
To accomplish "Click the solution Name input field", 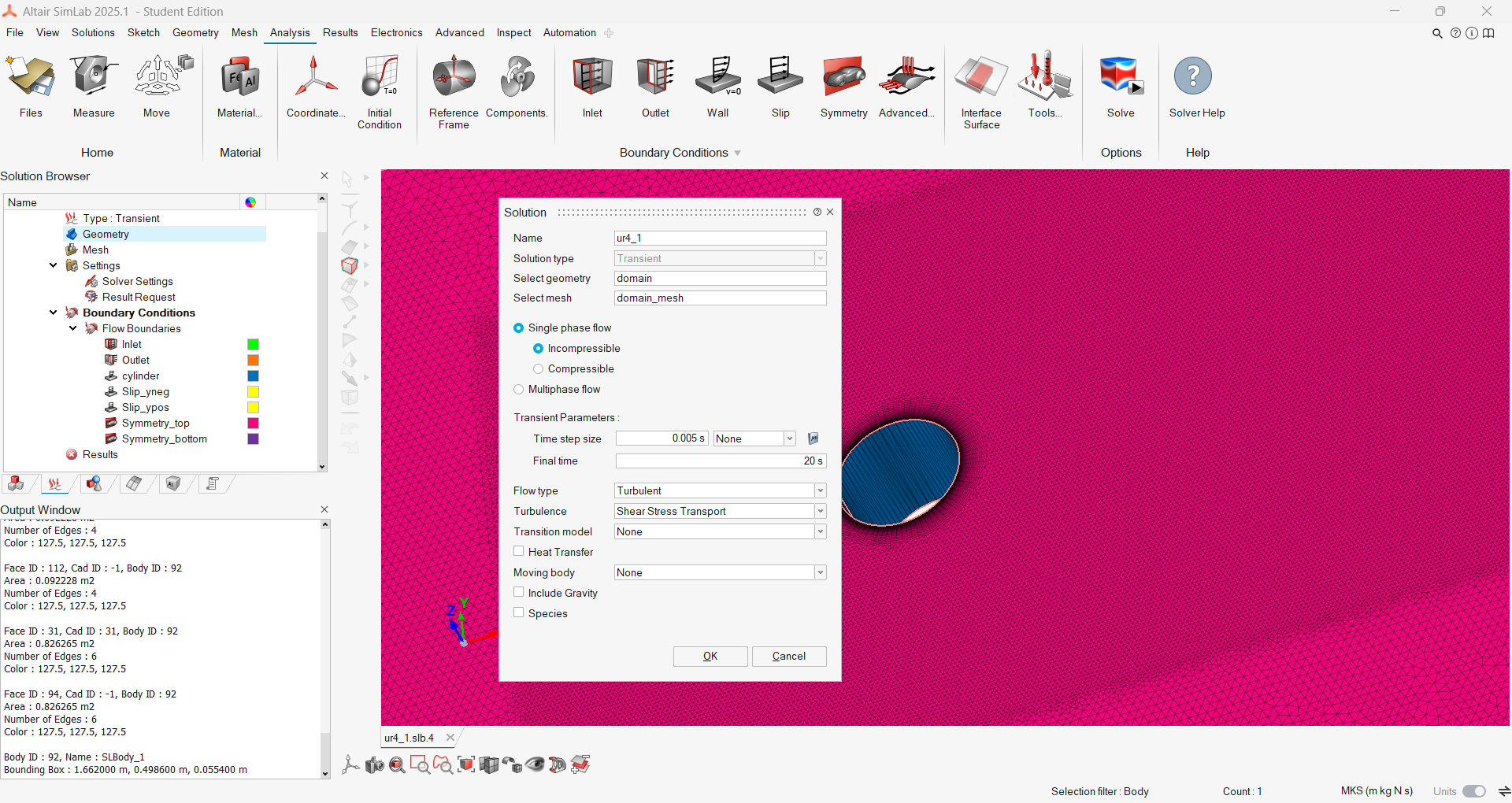I will 721,238.
